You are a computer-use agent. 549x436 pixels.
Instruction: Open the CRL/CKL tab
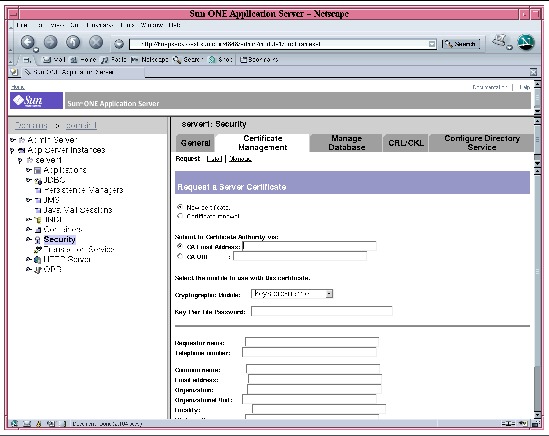coord(406,143)
